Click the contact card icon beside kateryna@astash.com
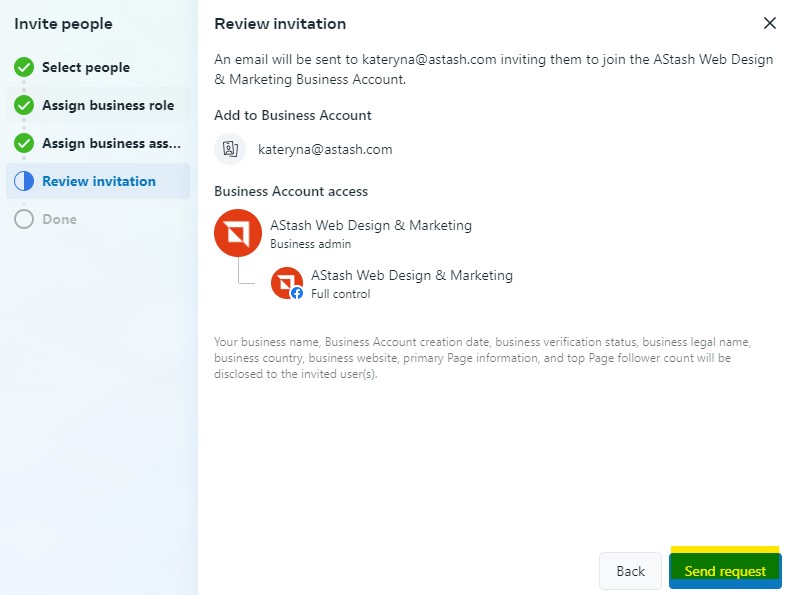 pos(230,149)
